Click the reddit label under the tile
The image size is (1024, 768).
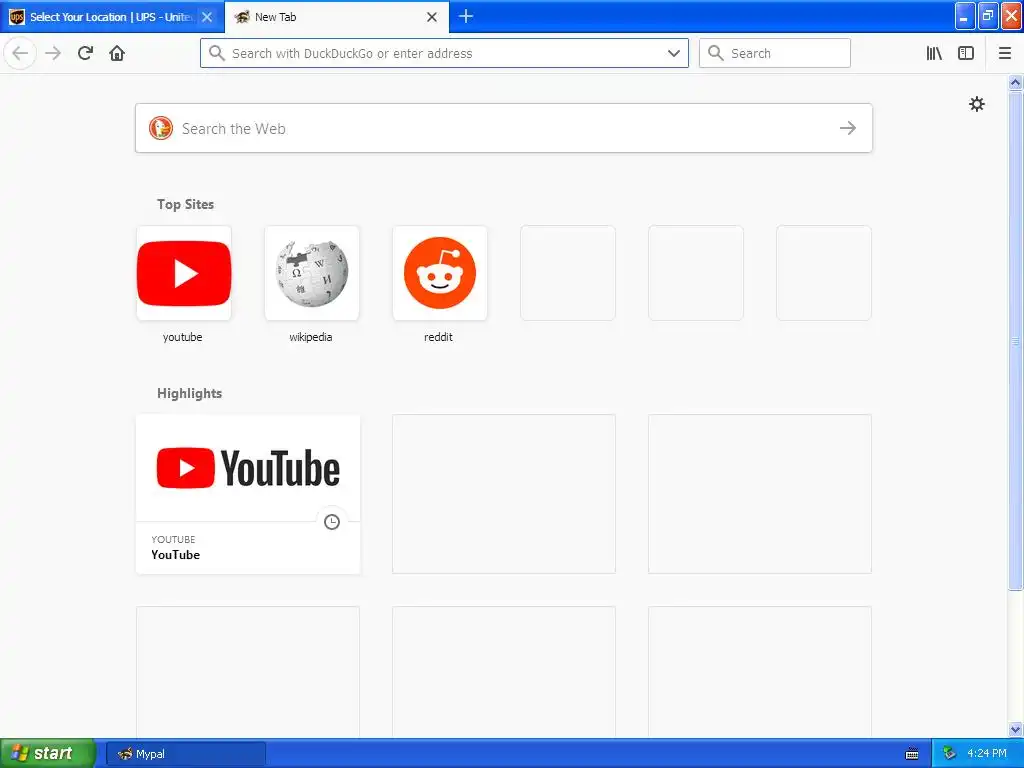point(438,337)
